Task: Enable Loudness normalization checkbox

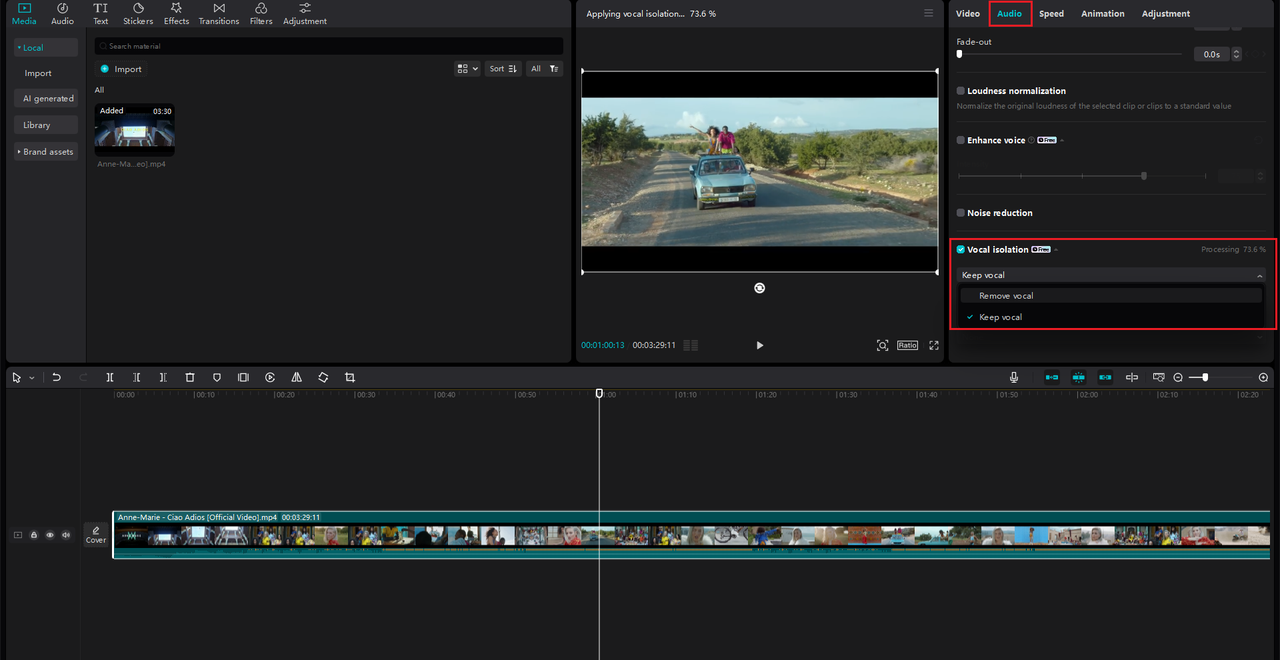Action: (961, 91)
